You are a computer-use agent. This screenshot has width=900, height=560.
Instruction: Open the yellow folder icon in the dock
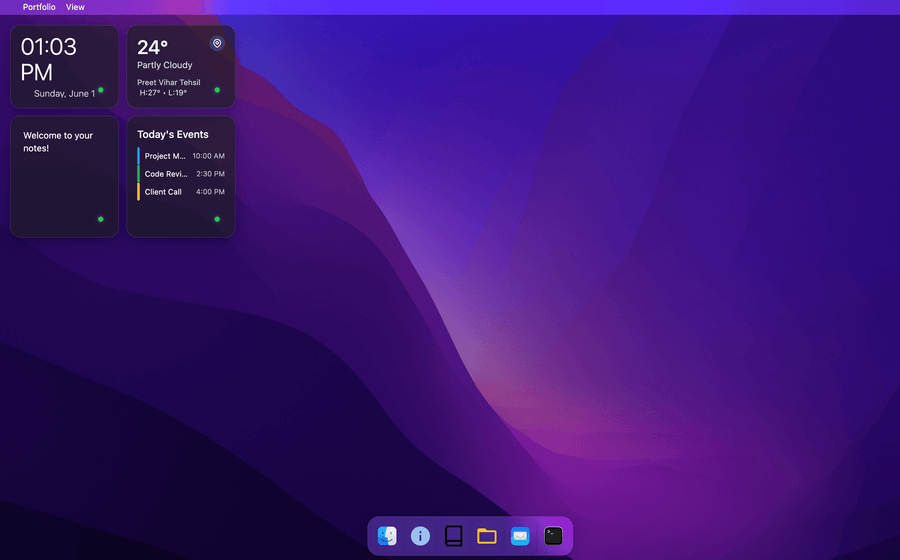tap(487, 536)
